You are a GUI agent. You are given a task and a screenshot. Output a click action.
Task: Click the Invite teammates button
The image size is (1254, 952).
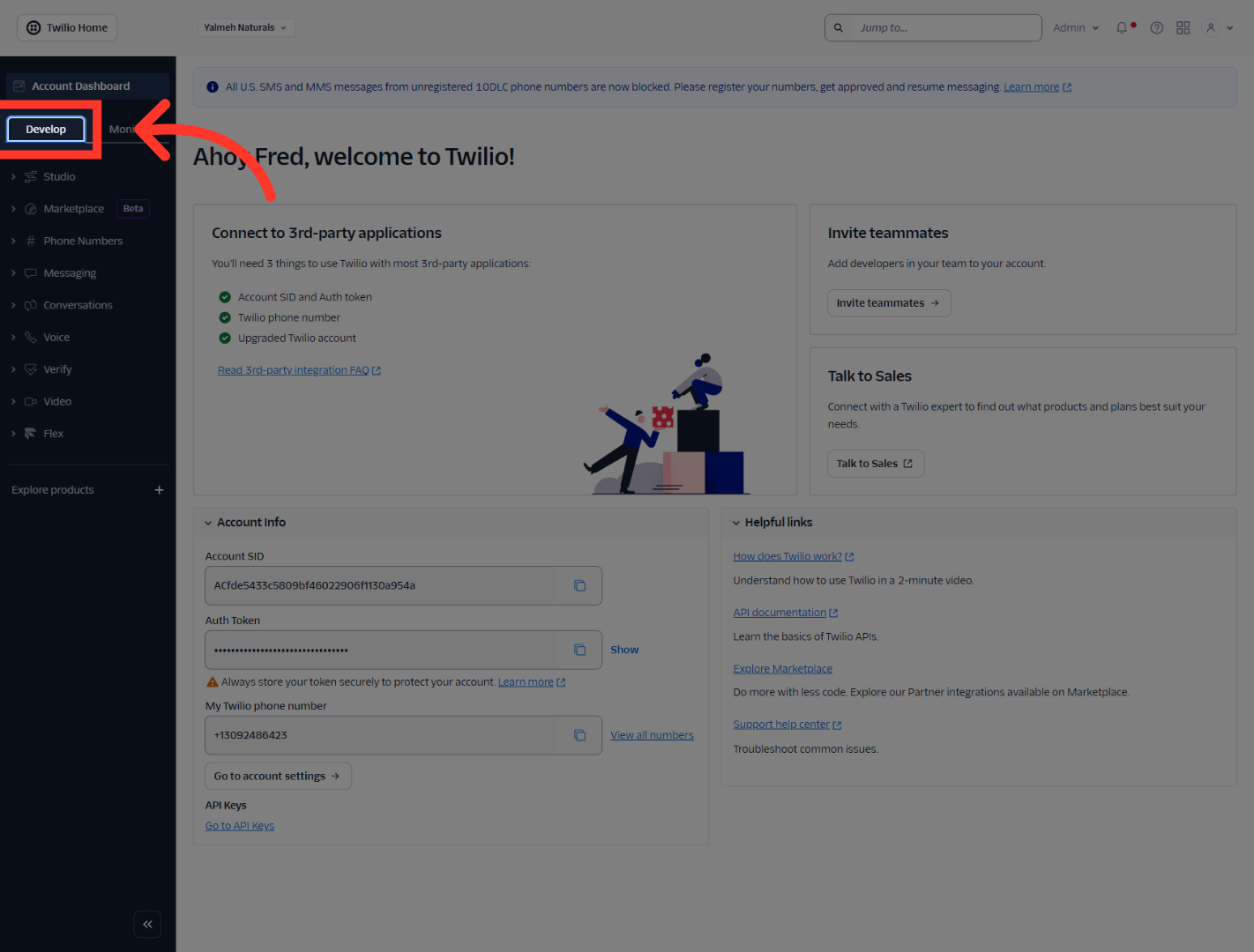point(889,303)
